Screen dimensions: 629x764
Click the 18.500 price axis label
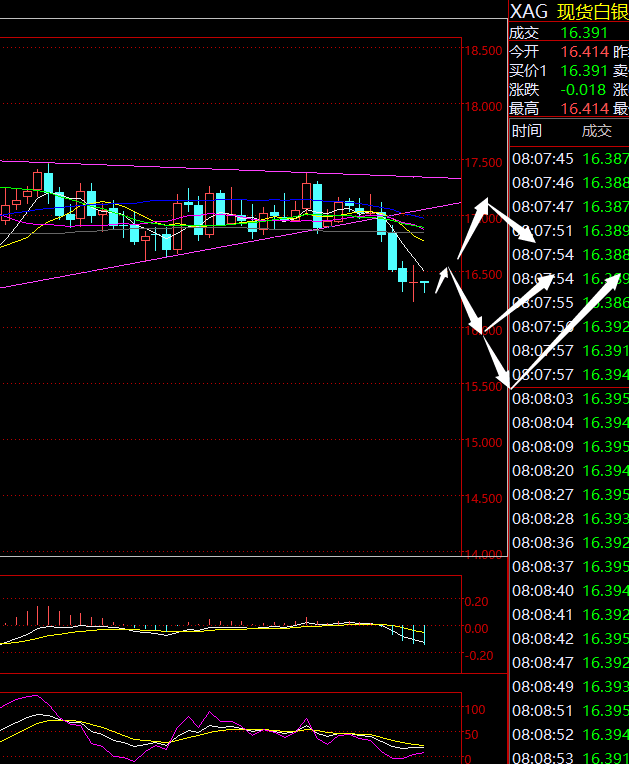coord(484,51)
